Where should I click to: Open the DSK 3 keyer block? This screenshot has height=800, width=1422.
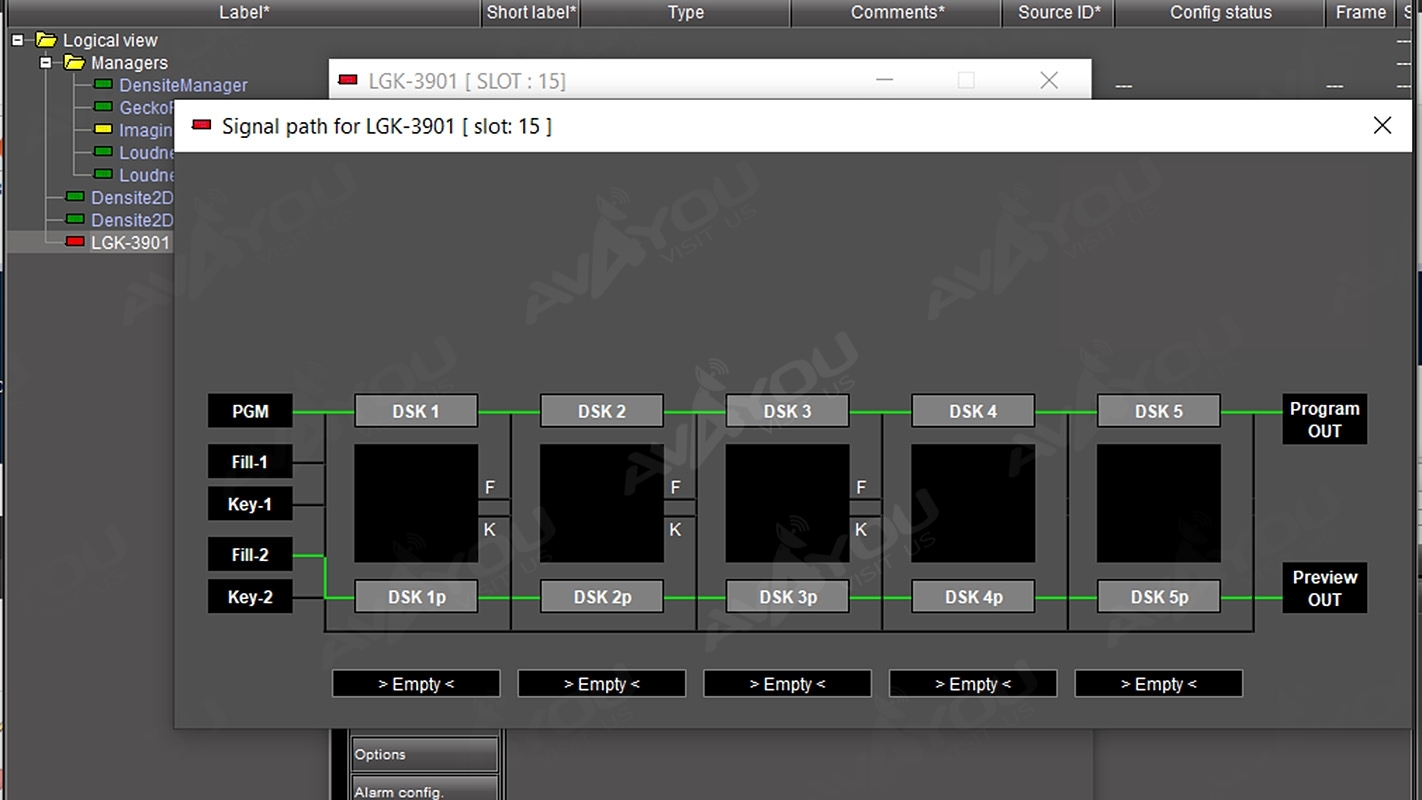[x=787, y=411]
